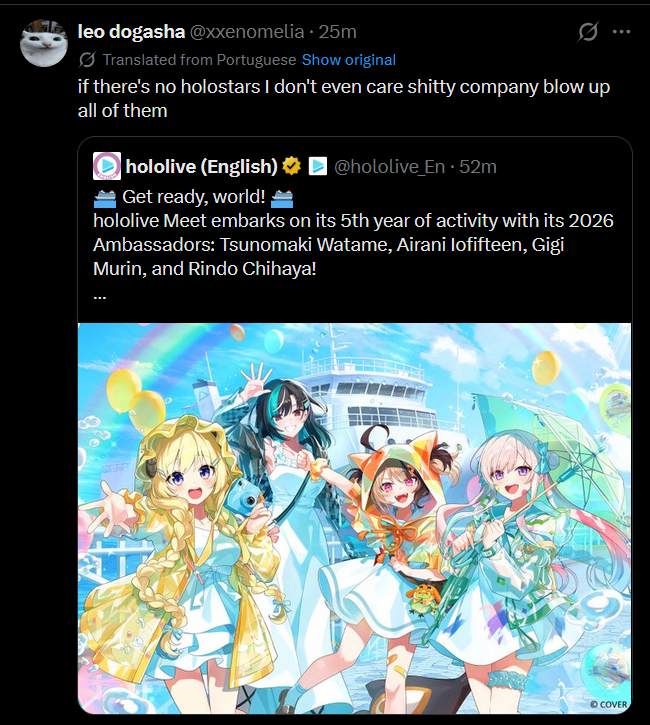Click the translation icon beside 'Translated from Portuguese'
Image resolution: width=650 pixels, height=725 pixels.
pos(87,60)
